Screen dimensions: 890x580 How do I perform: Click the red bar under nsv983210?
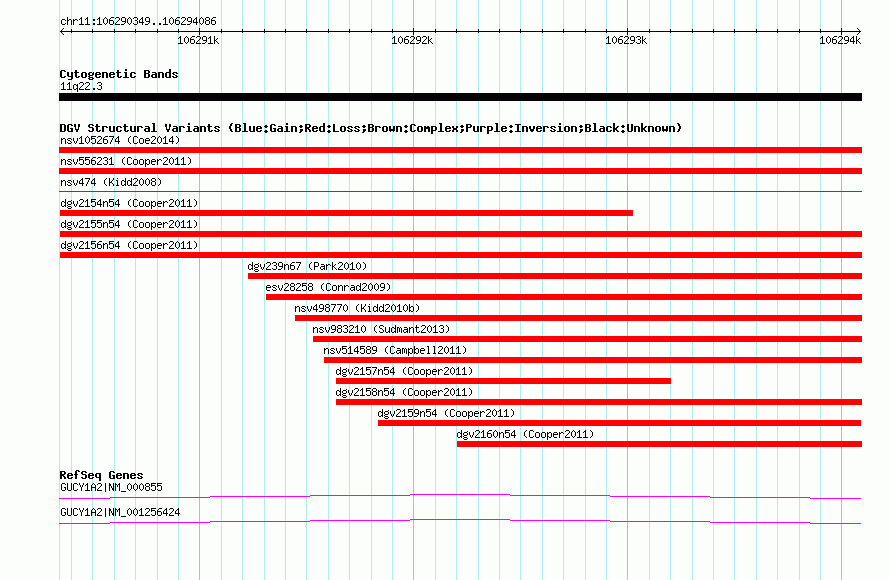(x=587, y=339)
